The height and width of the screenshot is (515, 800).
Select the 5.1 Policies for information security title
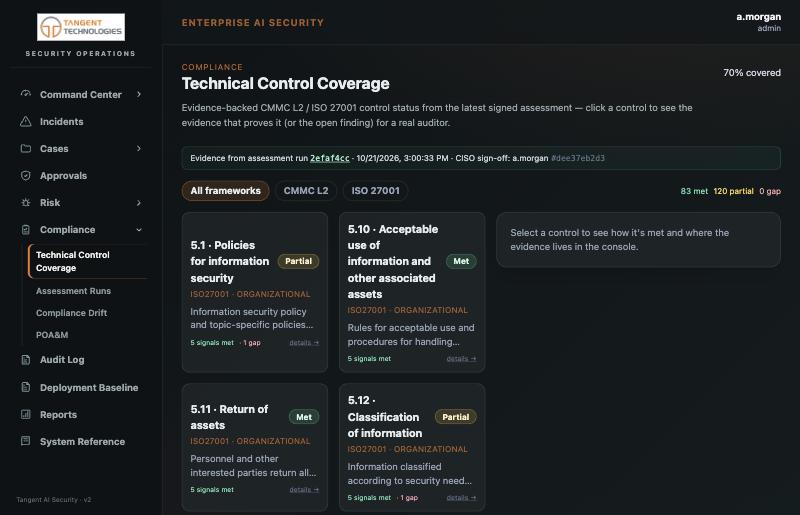[x=230, y=261]
